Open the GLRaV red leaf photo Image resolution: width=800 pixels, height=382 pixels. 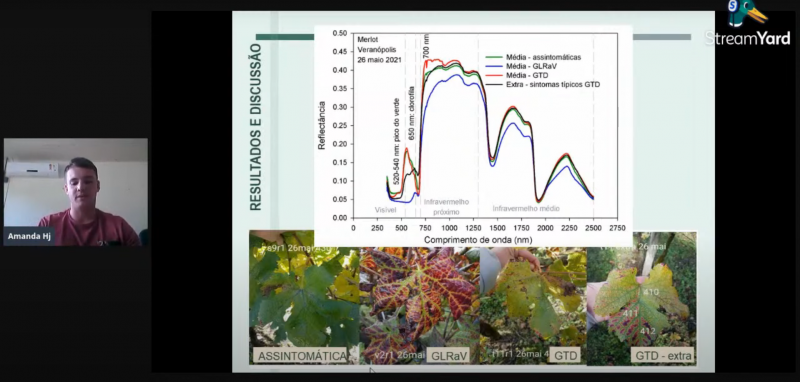tap(419, 305)
